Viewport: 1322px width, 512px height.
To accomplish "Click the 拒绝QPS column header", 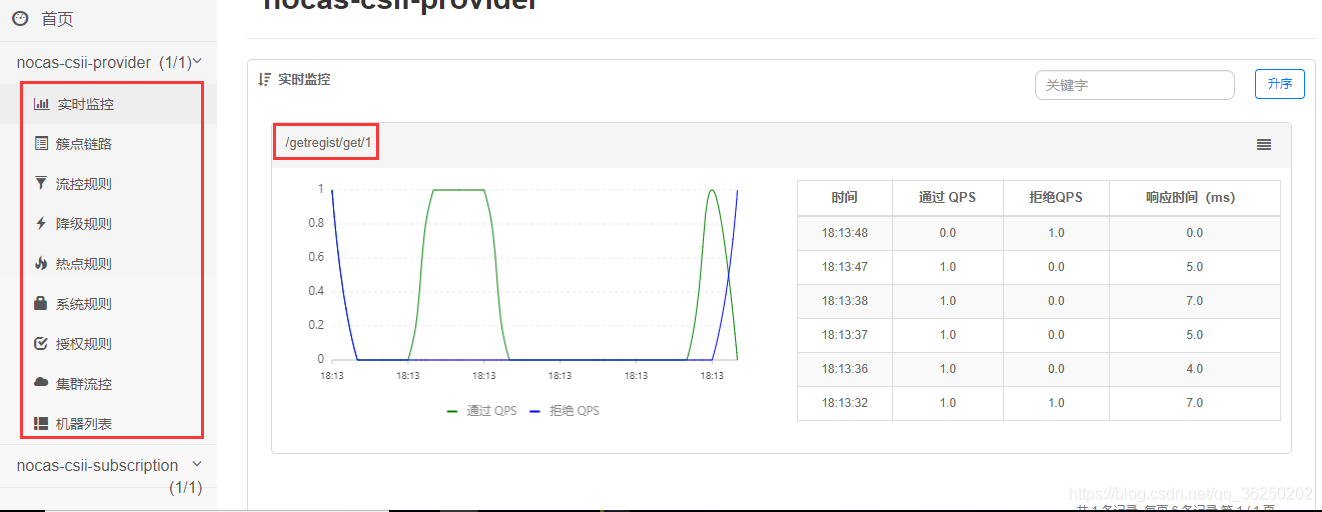I will tap(1056, 198).
